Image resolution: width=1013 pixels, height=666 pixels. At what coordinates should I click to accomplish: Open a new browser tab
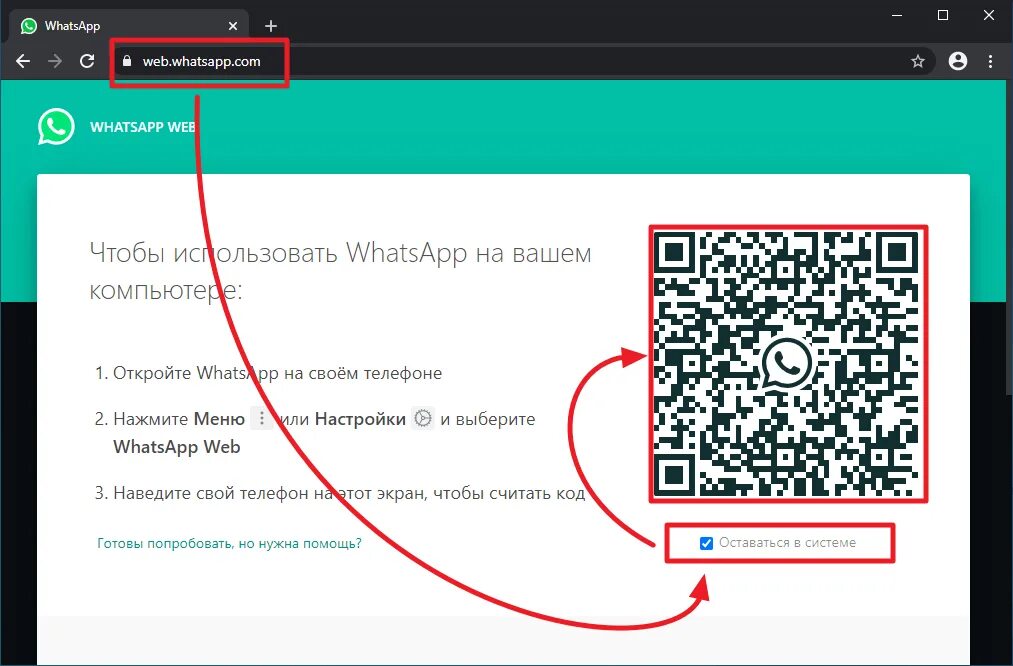[271, 26]
